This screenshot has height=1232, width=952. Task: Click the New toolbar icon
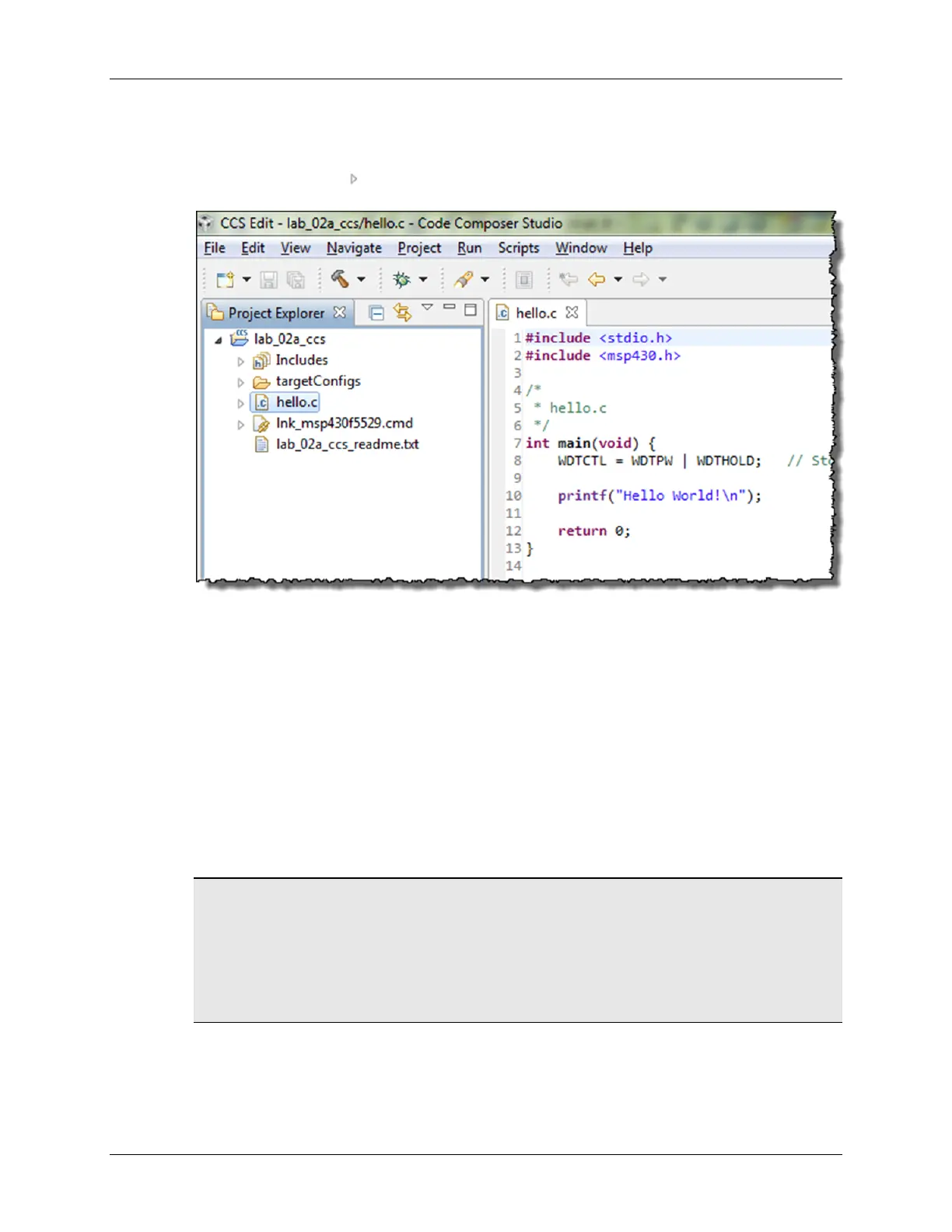tap(226, 280)
